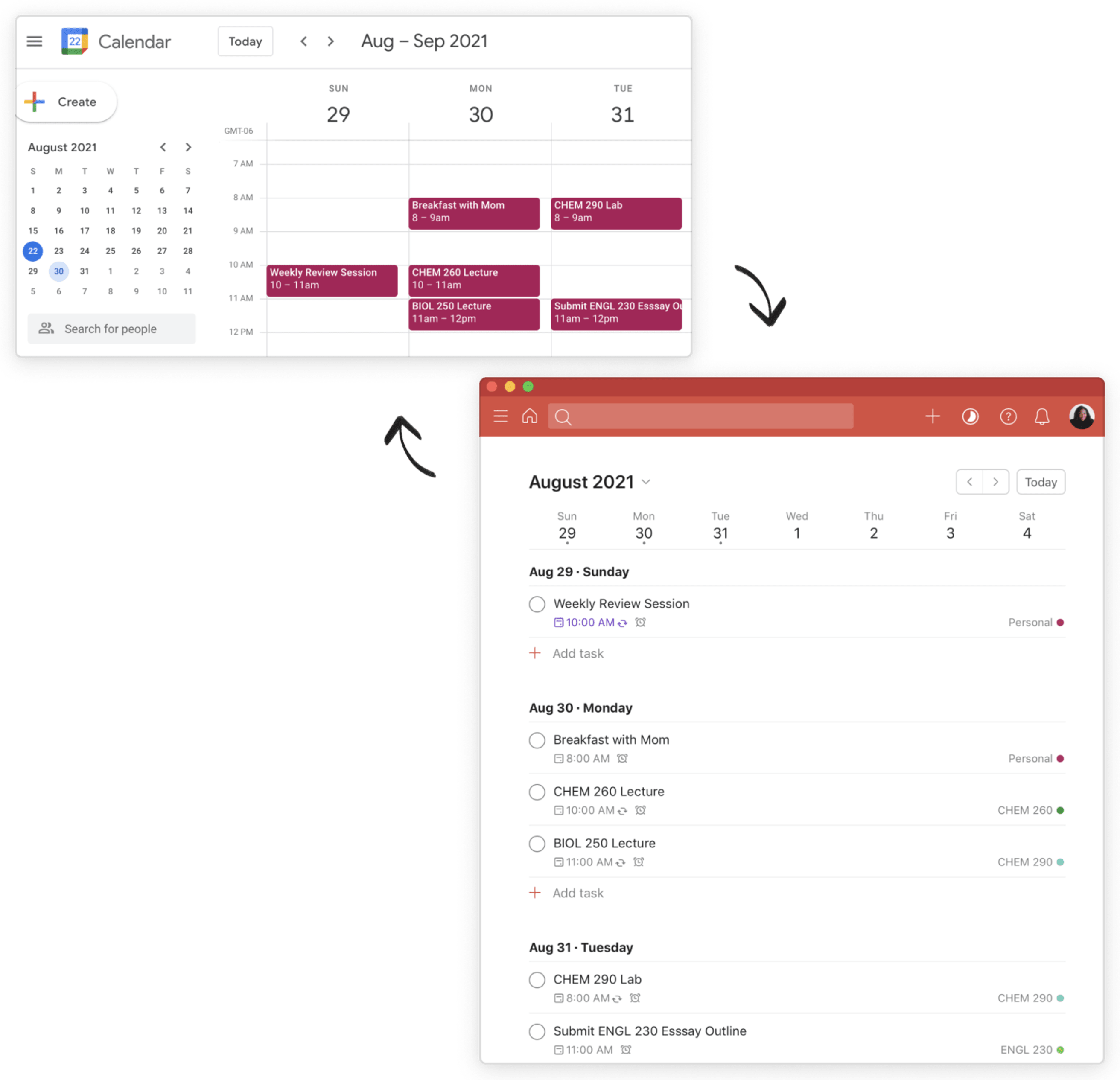The height and width of the screenshot is (1080, 1120).
Task: Select the Breakfast with Mom event on Monday
Action: [x=470, y=210]
